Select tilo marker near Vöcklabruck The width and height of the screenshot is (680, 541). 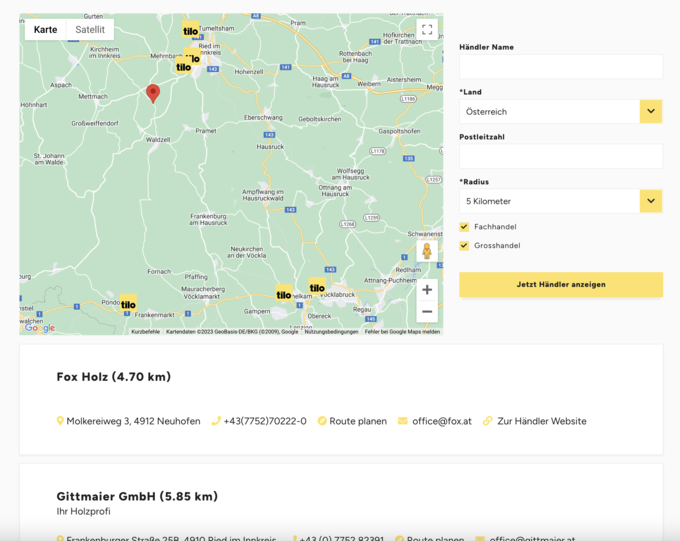317,288
